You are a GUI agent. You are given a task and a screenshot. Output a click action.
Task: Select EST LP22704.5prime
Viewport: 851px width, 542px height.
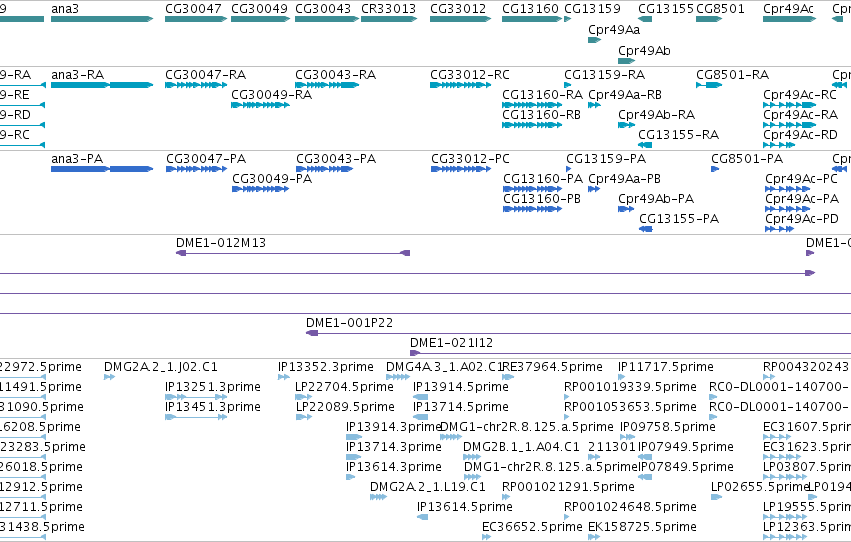(303, 397)
